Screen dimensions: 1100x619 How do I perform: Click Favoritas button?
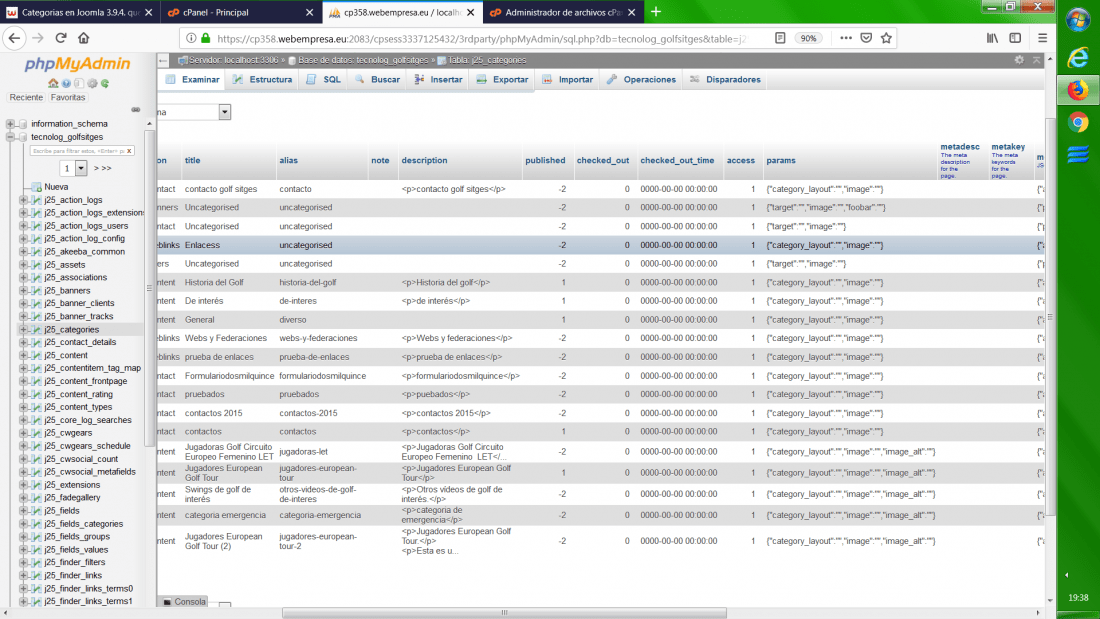tap(68, 98)
